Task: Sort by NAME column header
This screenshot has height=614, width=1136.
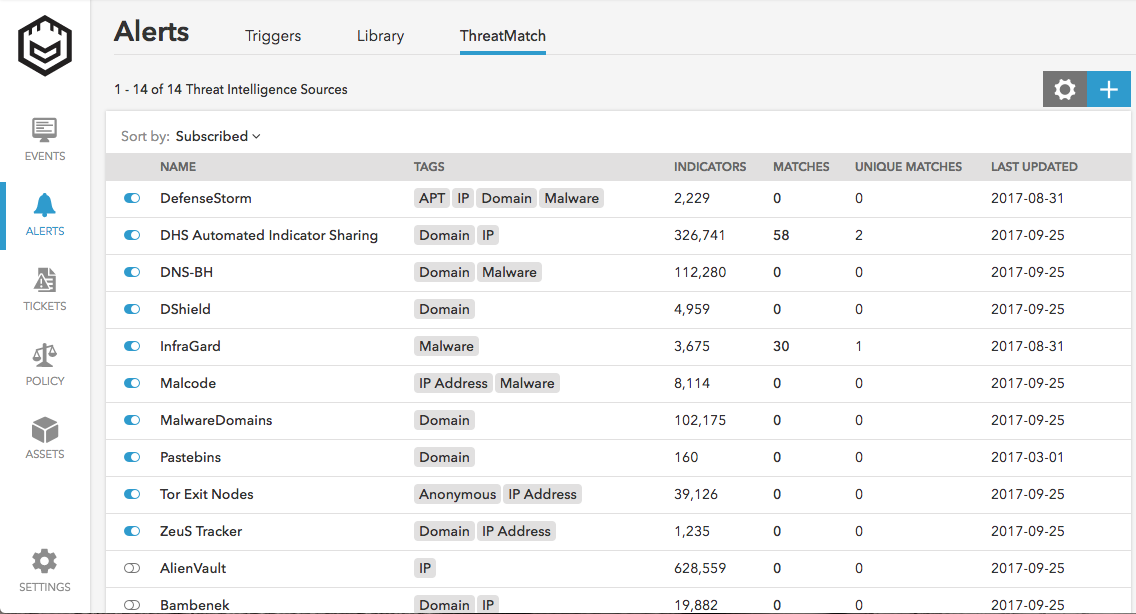Action: pyautogui.click(x=178, y=167)
